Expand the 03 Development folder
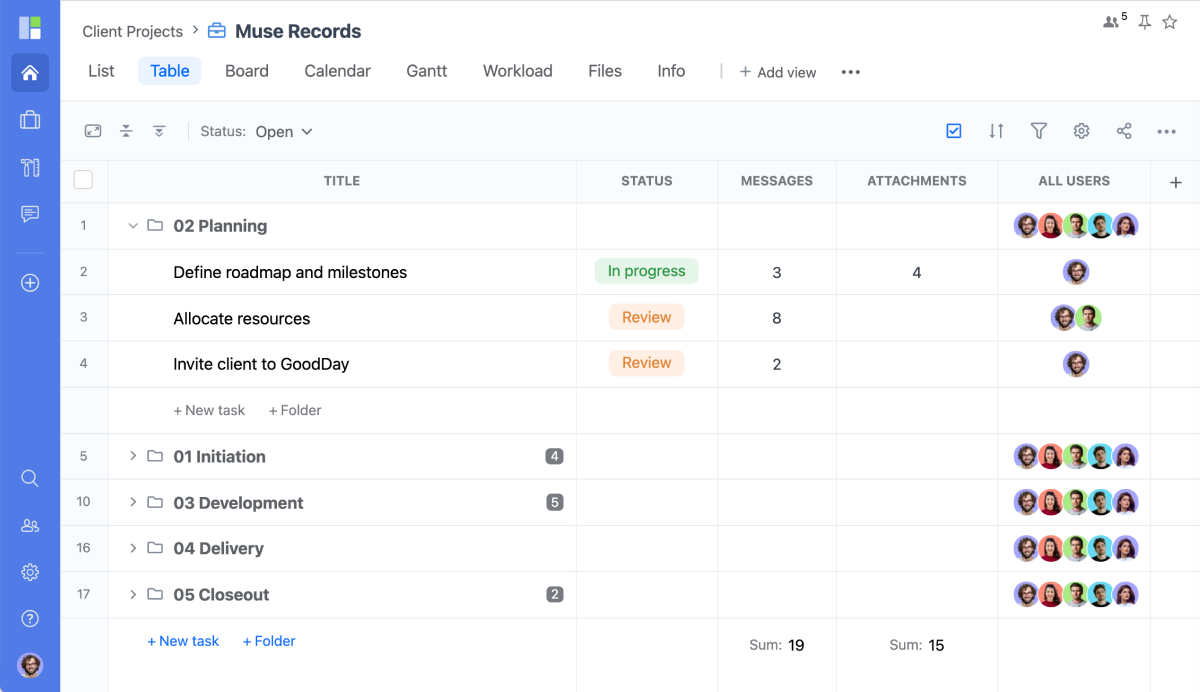The width and height of the screenshot is (1200, 692). click(x=132, y=502)
